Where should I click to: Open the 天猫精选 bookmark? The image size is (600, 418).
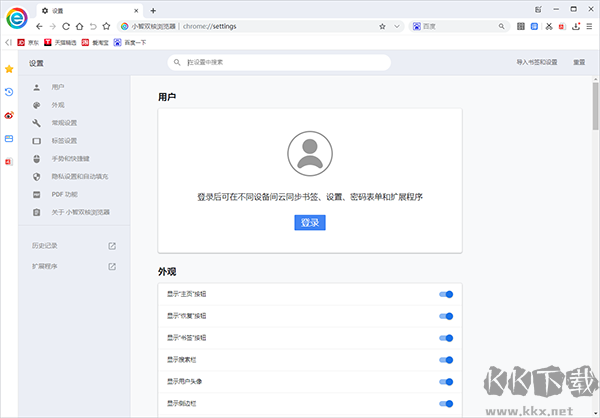[60, 42]
